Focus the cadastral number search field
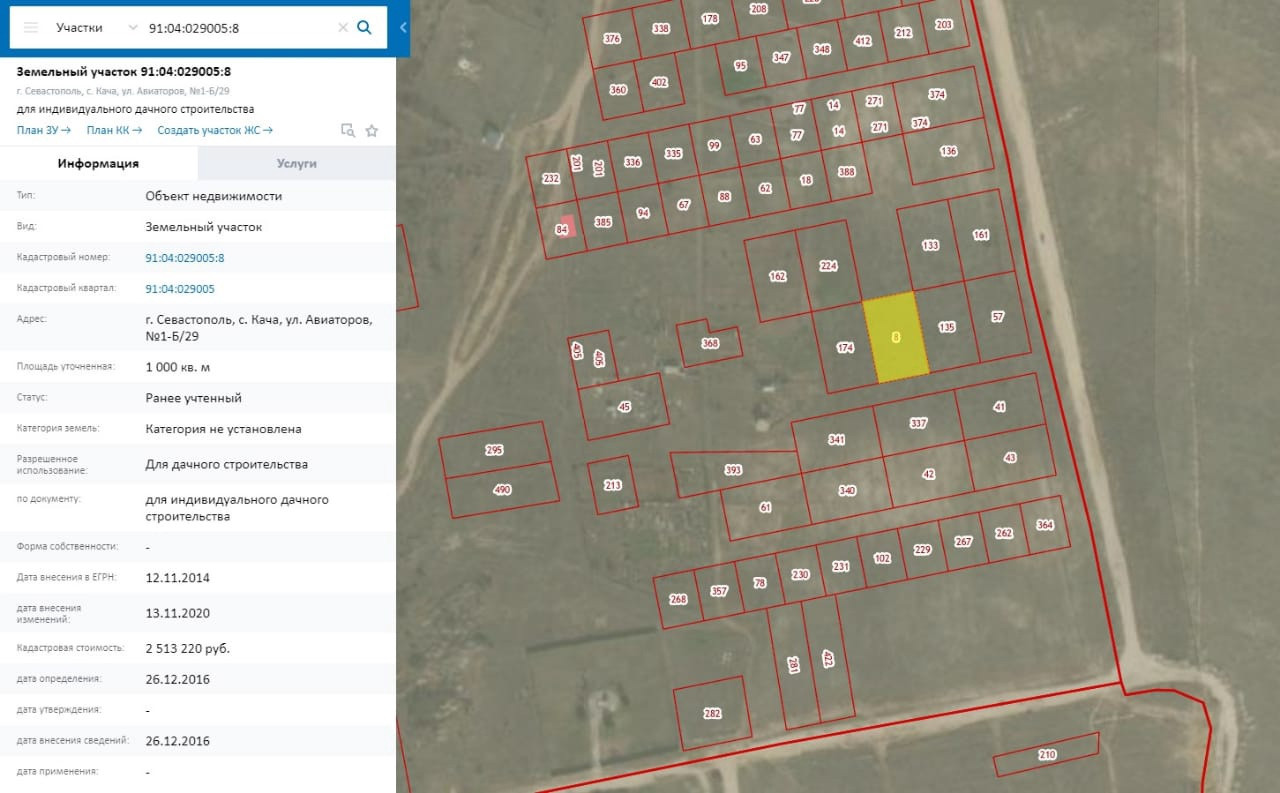 tap(240, 28)
